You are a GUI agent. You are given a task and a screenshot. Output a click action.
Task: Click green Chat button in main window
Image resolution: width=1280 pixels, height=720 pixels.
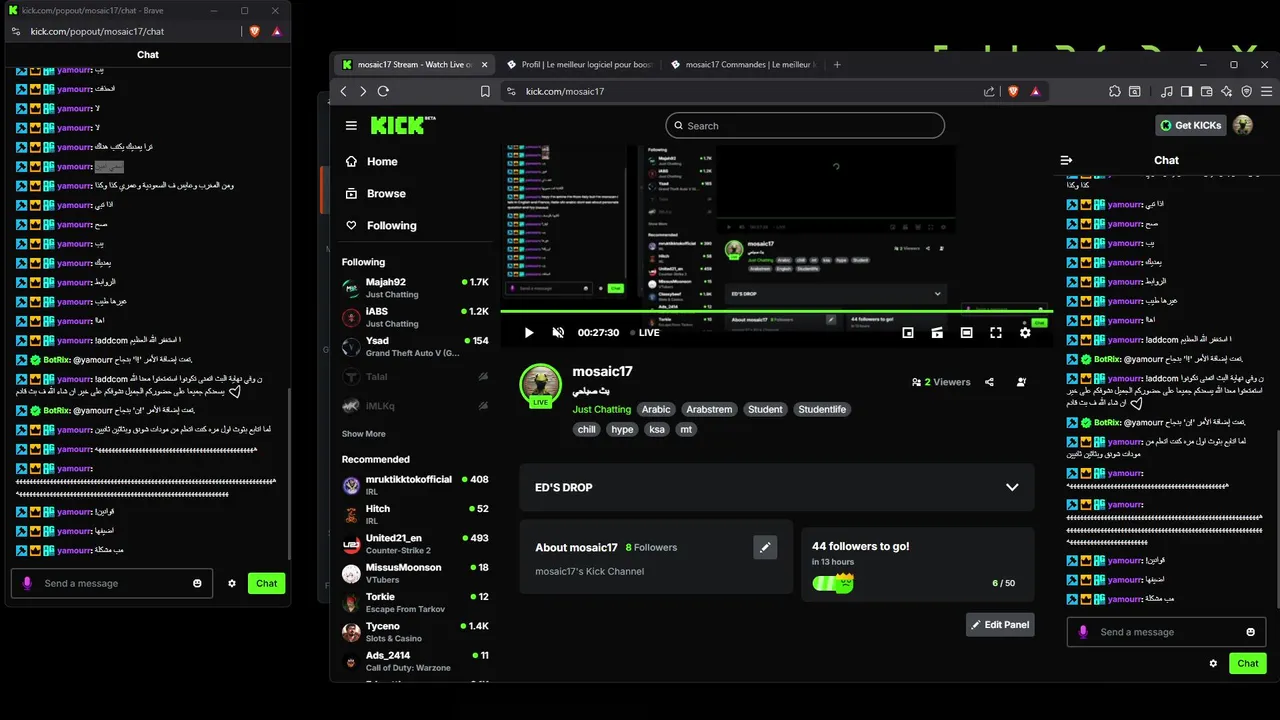coord(1248,663)
